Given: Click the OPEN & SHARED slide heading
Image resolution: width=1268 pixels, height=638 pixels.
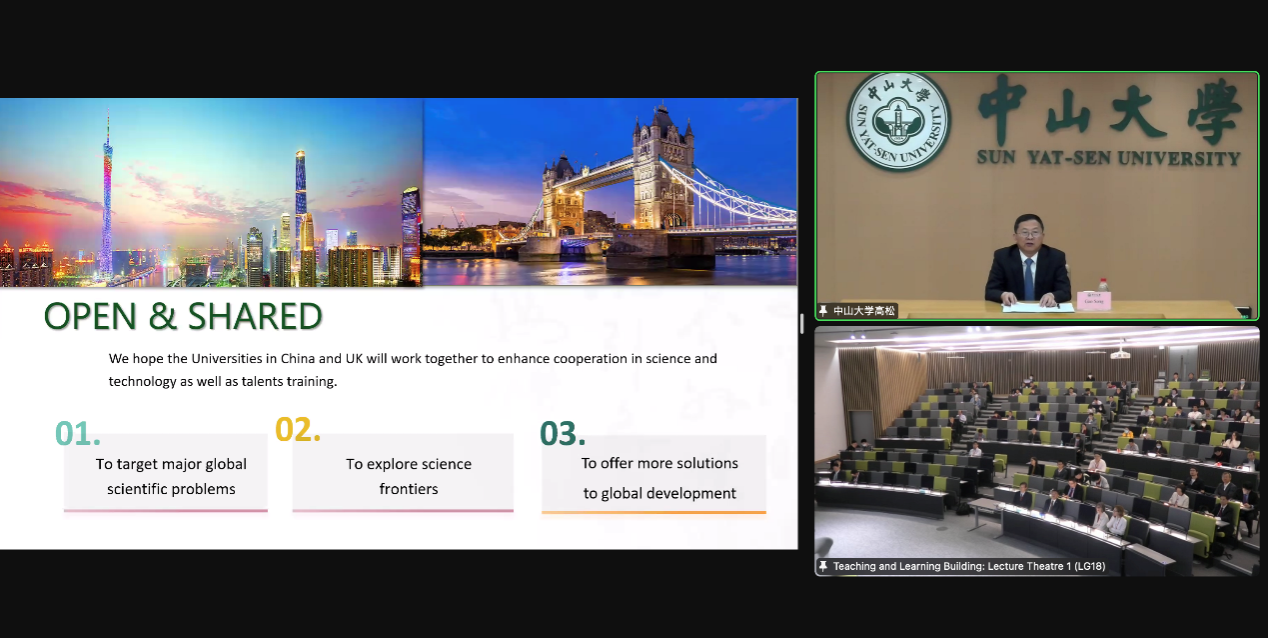Looking at the screenshot, I should tap(183, 316).
